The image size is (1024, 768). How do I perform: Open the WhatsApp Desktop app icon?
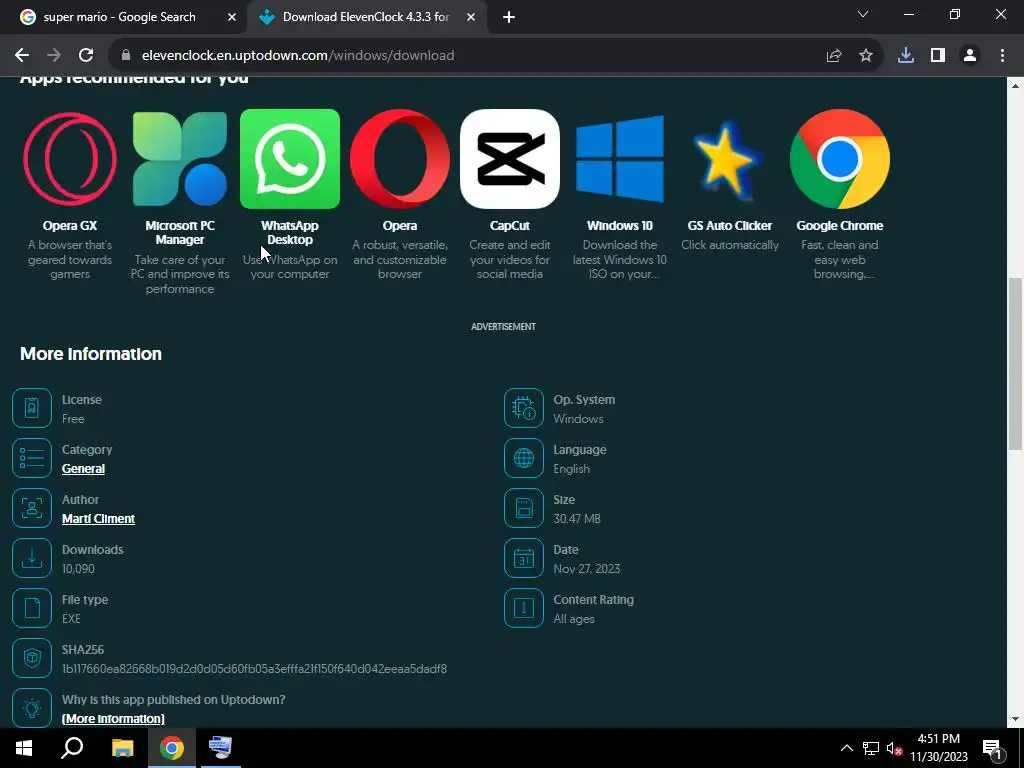[x=290, y=159]
